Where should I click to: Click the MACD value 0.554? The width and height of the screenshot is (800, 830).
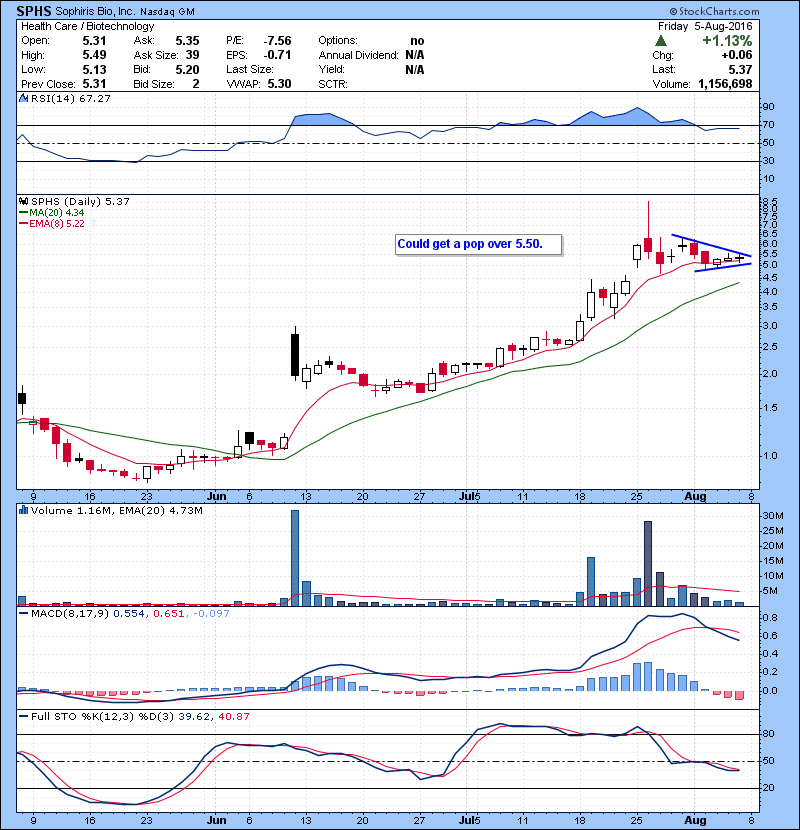129,614
